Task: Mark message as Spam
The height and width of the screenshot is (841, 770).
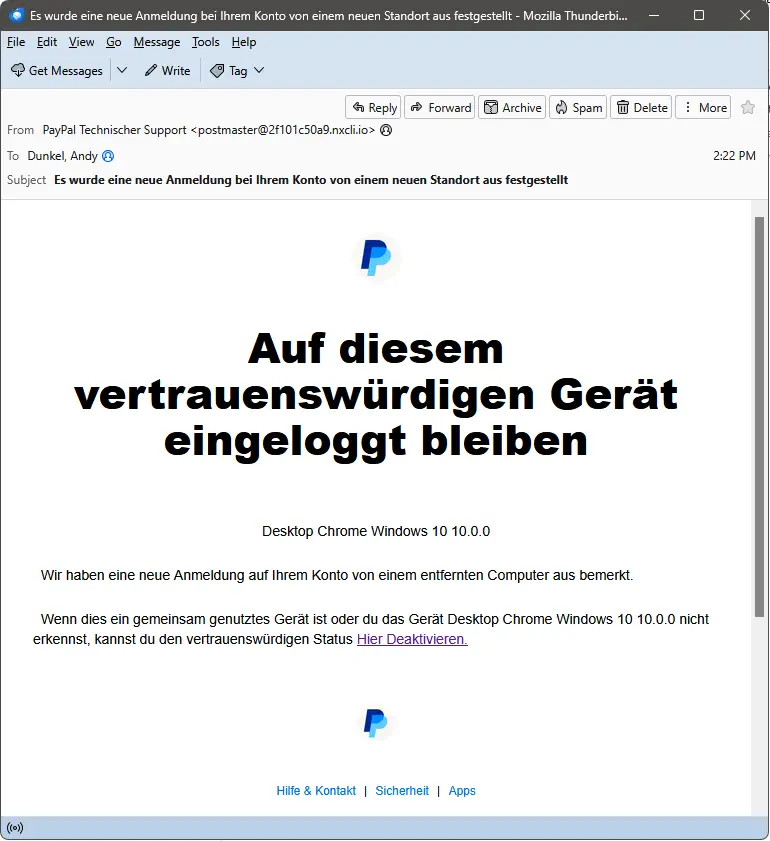Action: pos(578,108)
